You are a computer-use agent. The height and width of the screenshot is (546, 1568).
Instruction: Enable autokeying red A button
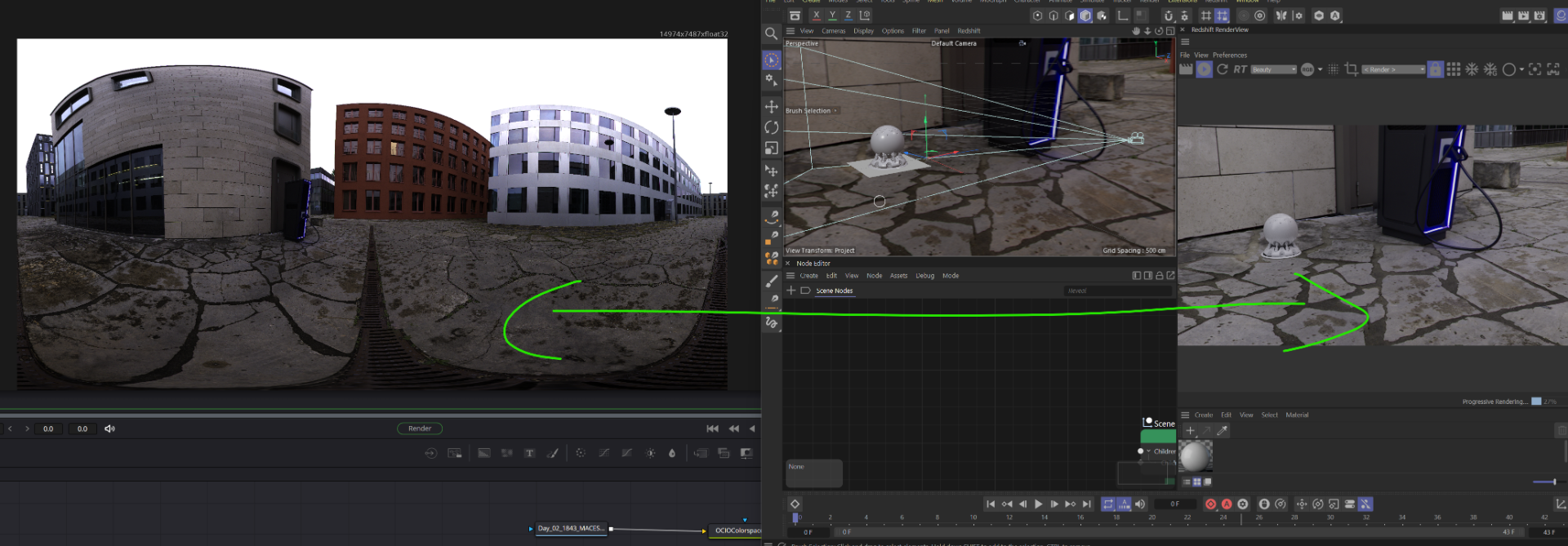(x=1227, y=504)
